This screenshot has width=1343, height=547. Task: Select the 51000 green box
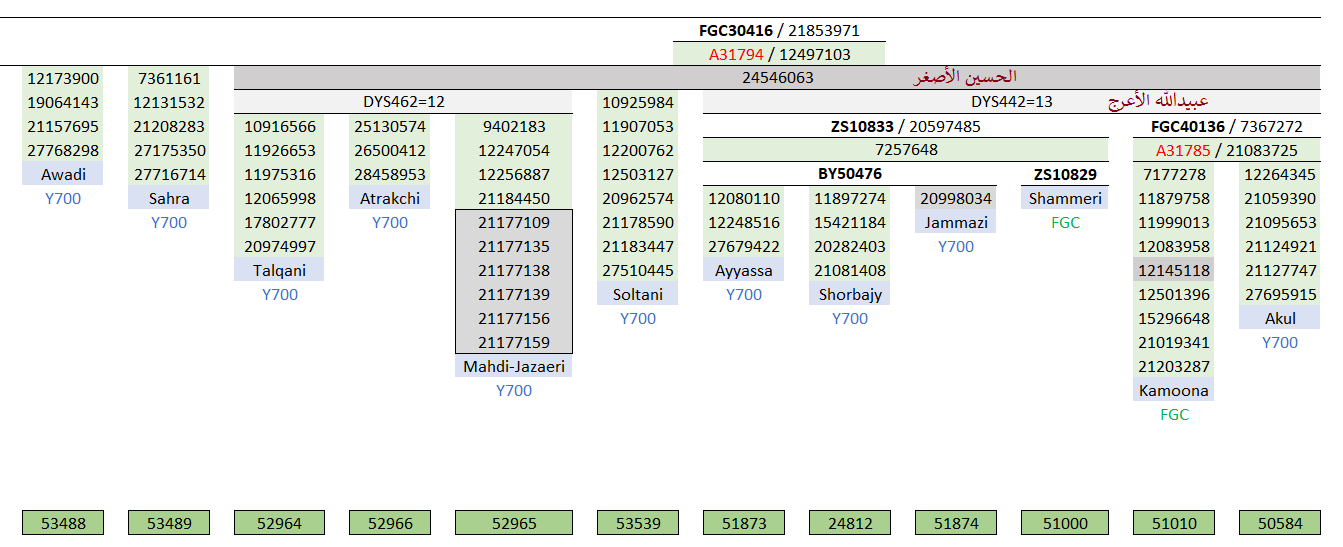tap(1065, 522)
